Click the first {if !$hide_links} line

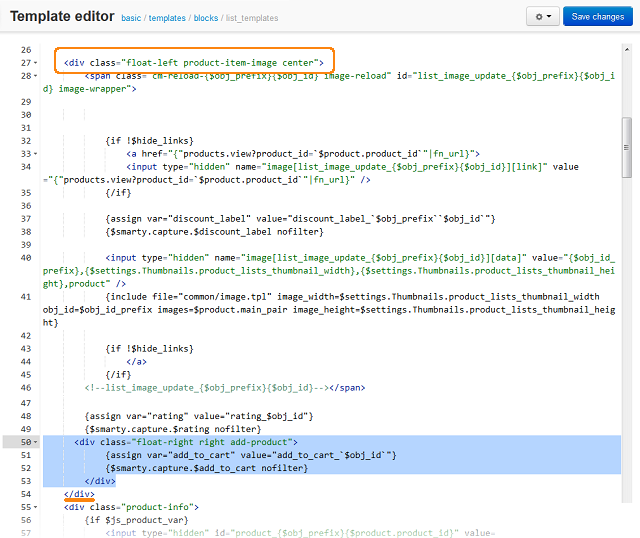pos(149,141)
